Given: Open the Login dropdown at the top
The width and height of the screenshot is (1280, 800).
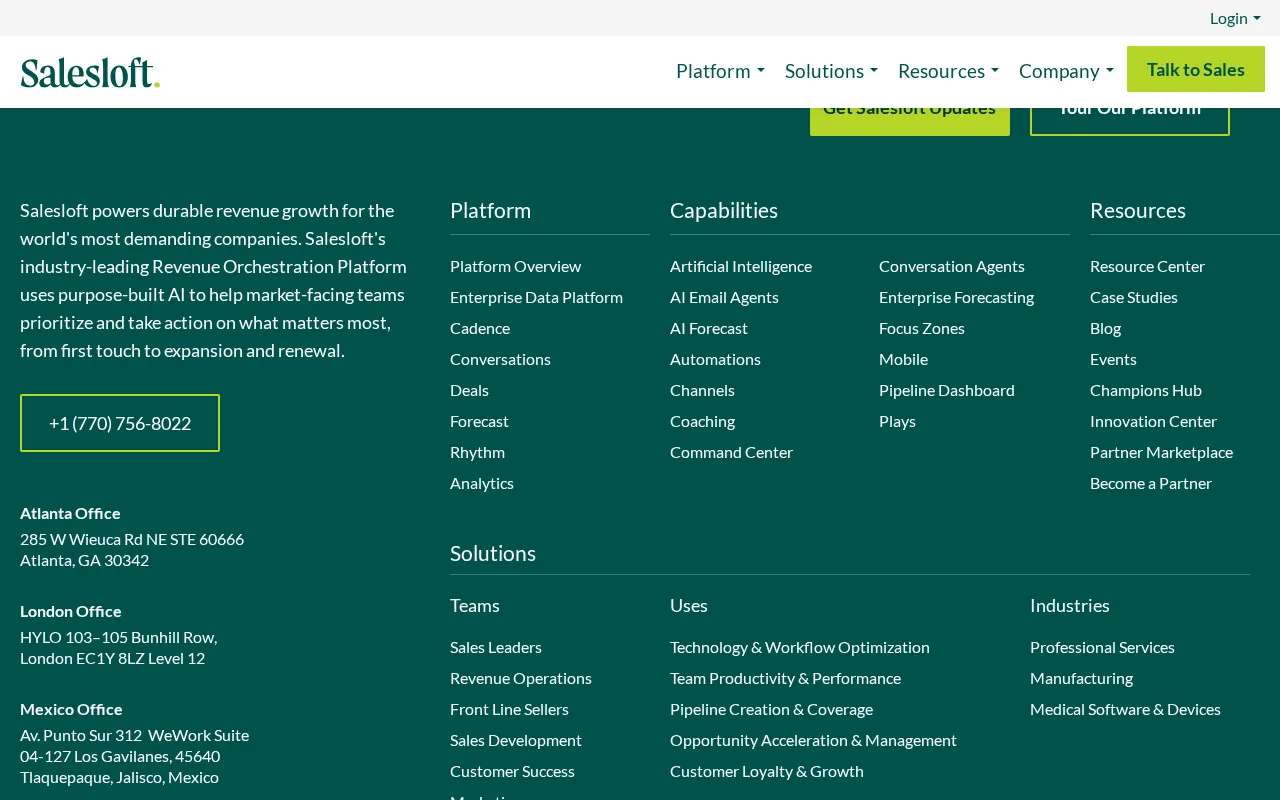Looking at the screenshot, I should [1235, 18].
